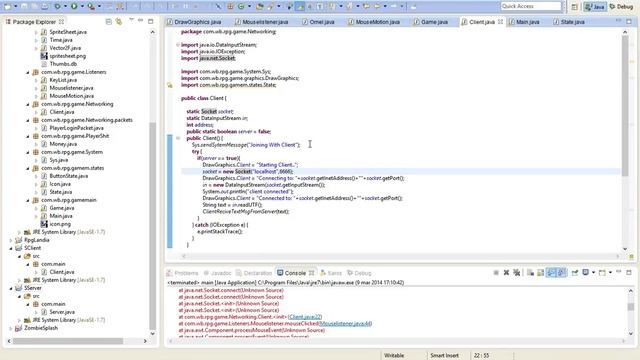Viewport: 640px width, 360px height.
Task: Click the editor vertical scrollbar
Action: click(625, 106)
